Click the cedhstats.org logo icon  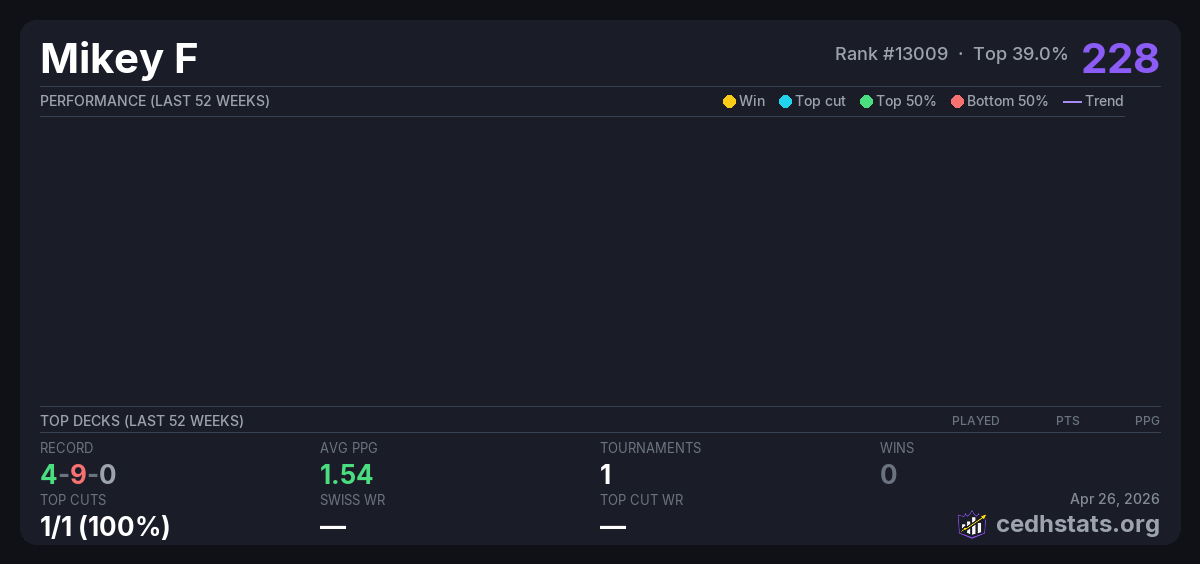pos(972,524)
